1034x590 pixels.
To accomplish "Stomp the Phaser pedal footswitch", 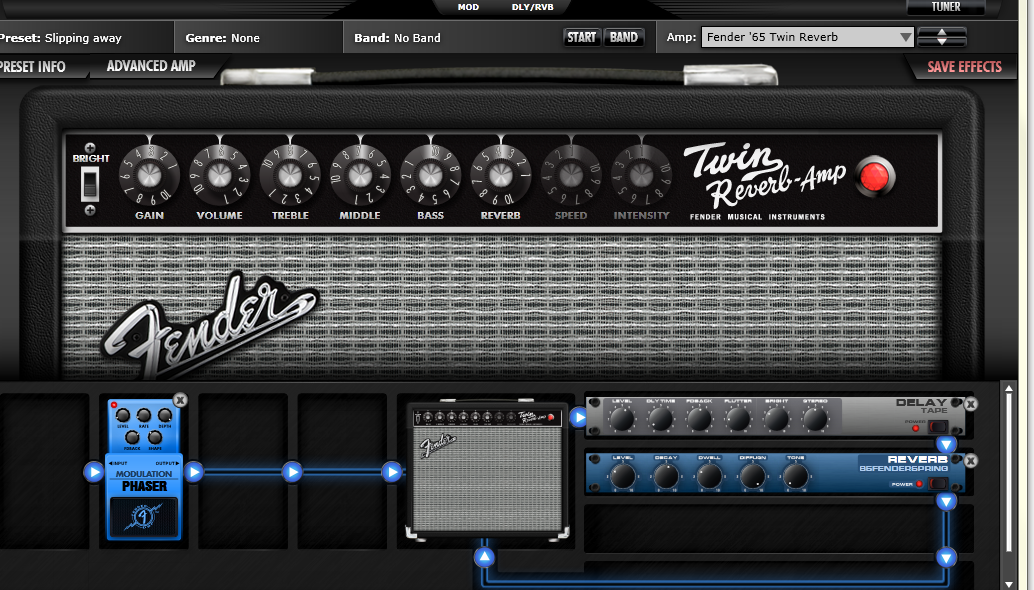I will (144, 516).
